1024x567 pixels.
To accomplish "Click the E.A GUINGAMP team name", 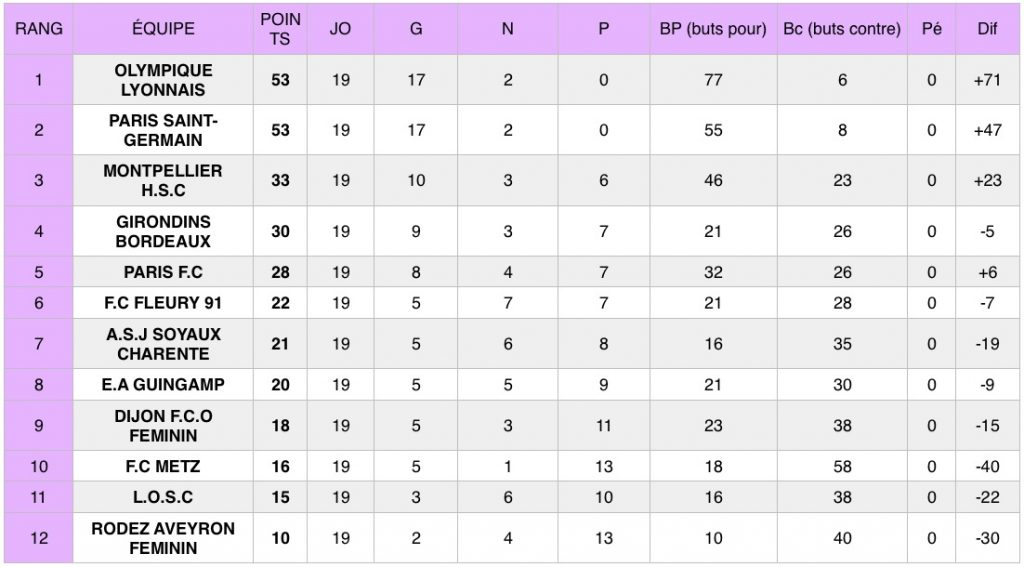I will [x=163, y=384].
